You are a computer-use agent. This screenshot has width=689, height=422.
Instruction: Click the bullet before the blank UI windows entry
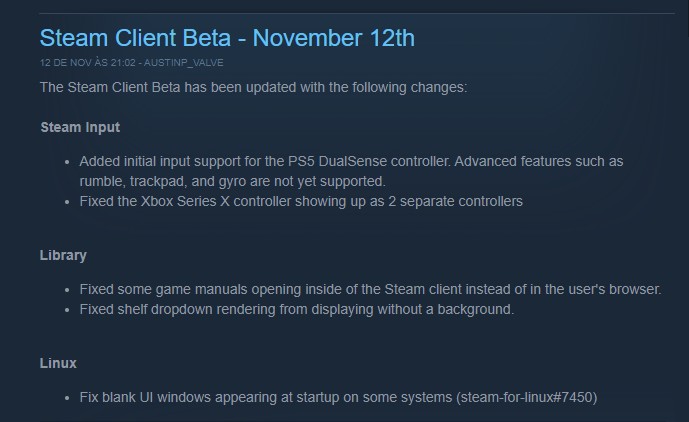coord(67,397)
